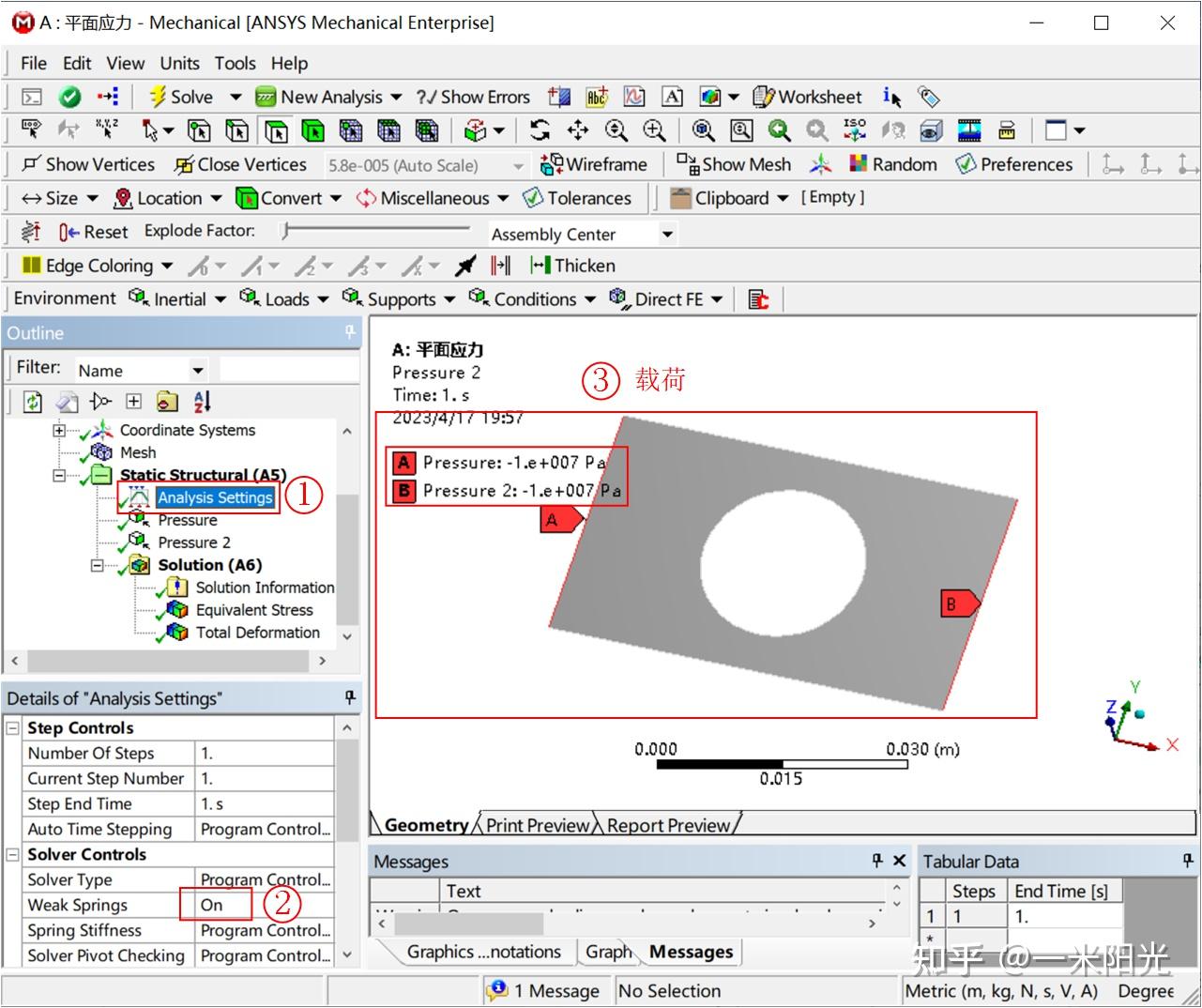Select the Vertex selection filter
1202x1008 pixels.
click(x=199, y=130)
